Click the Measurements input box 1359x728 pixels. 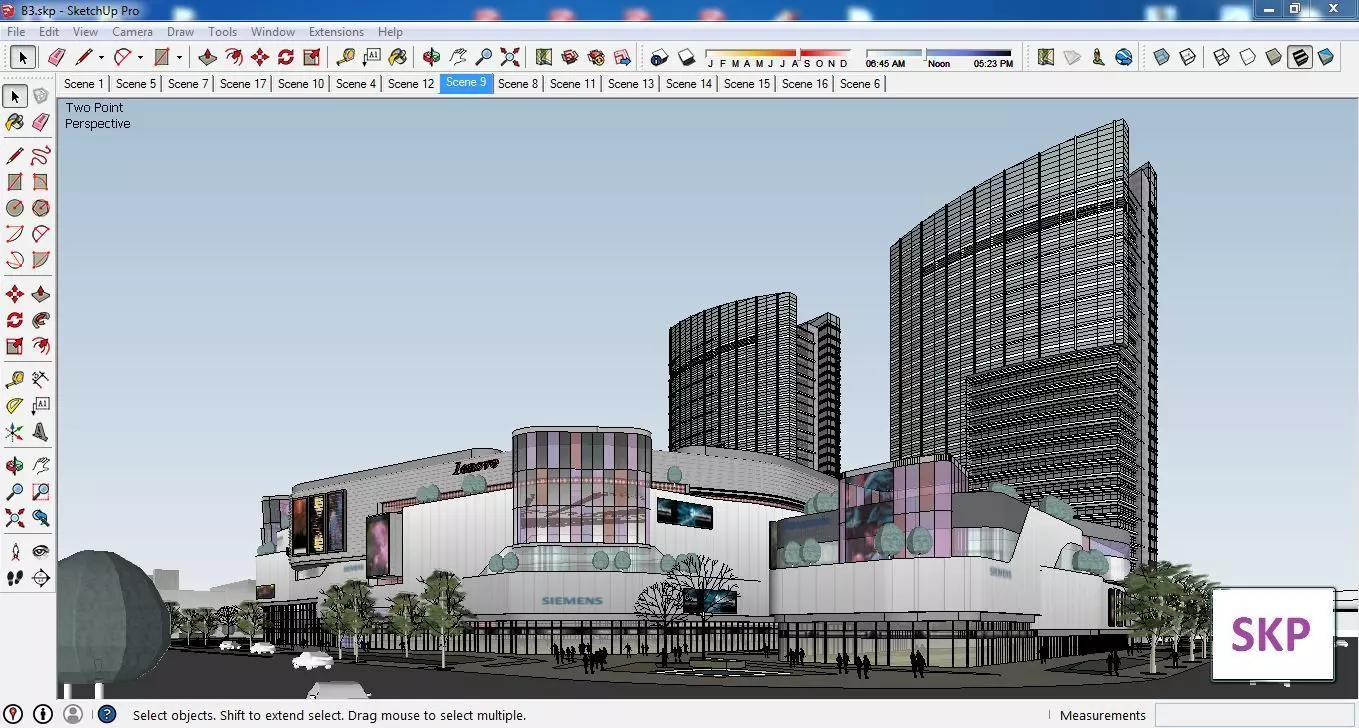pos(1255,715)
